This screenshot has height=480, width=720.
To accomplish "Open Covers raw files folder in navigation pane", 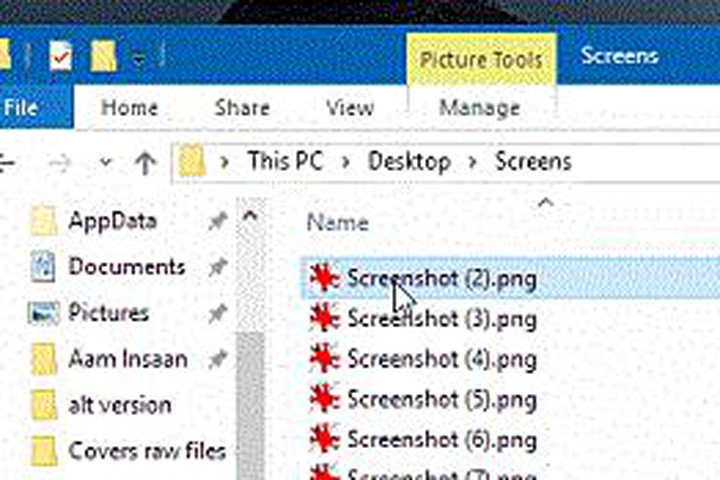I will (147, 451).
